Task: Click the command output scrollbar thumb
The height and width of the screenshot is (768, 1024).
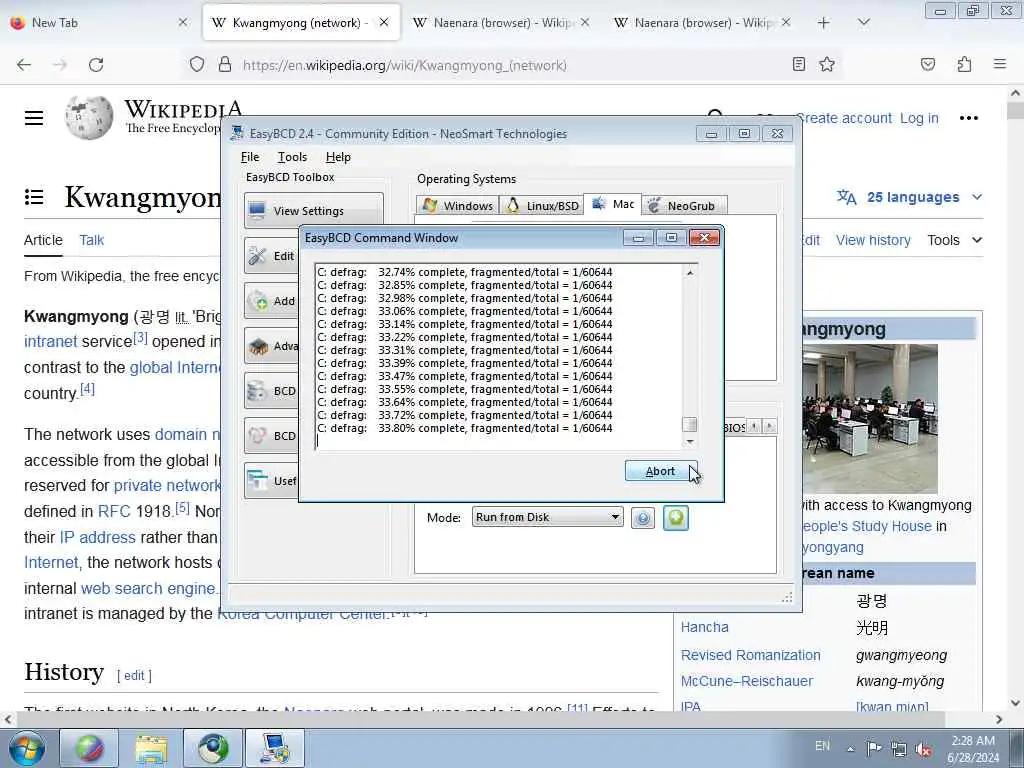Action: [690, 424]
